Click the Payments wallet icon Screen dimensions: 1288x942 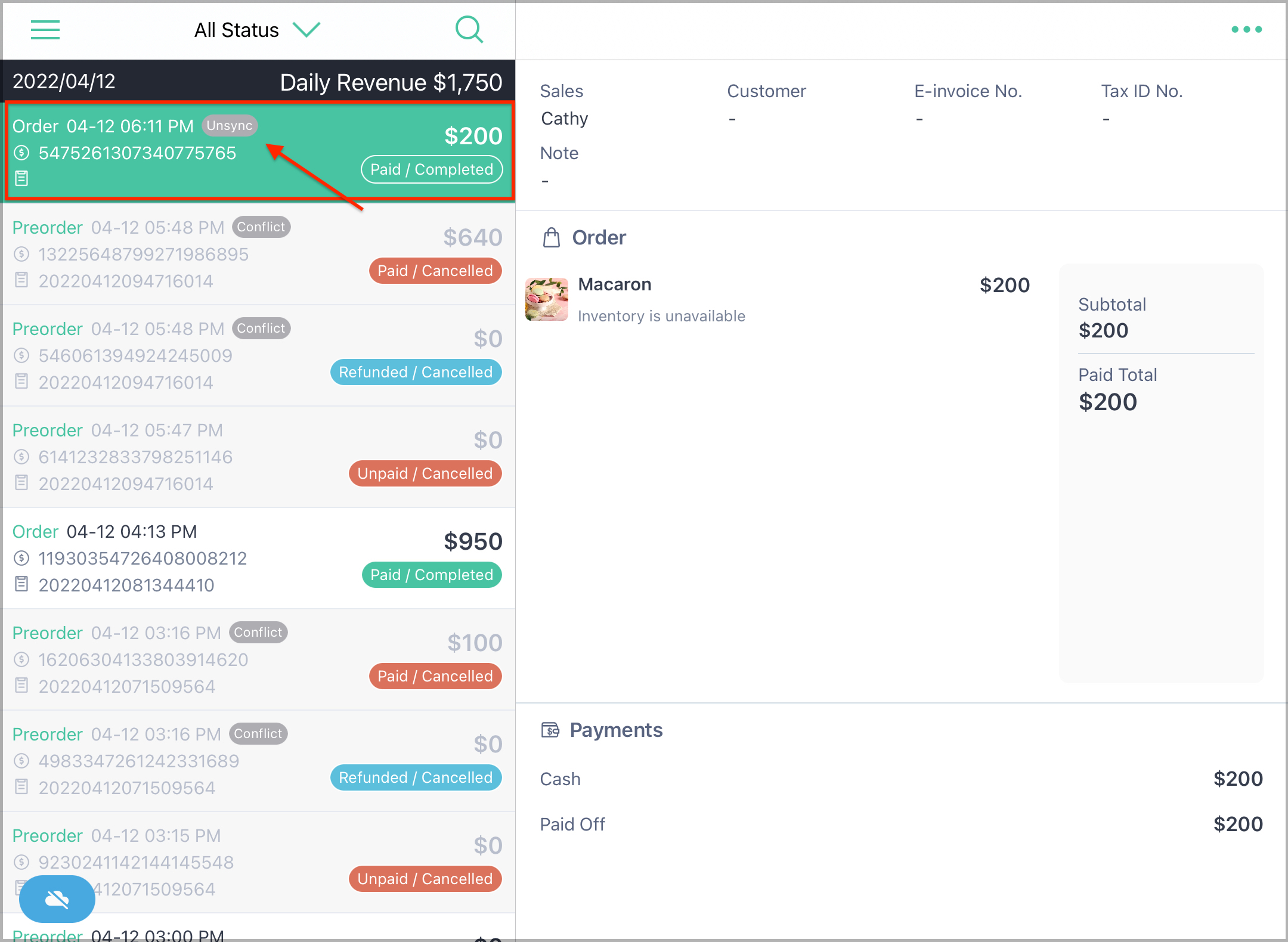pos(550,730)
